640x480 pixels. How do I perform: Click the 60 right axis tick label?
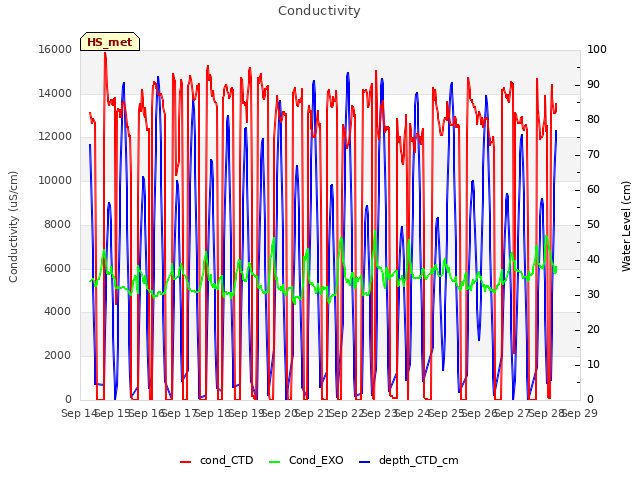[x=593, y=189]
